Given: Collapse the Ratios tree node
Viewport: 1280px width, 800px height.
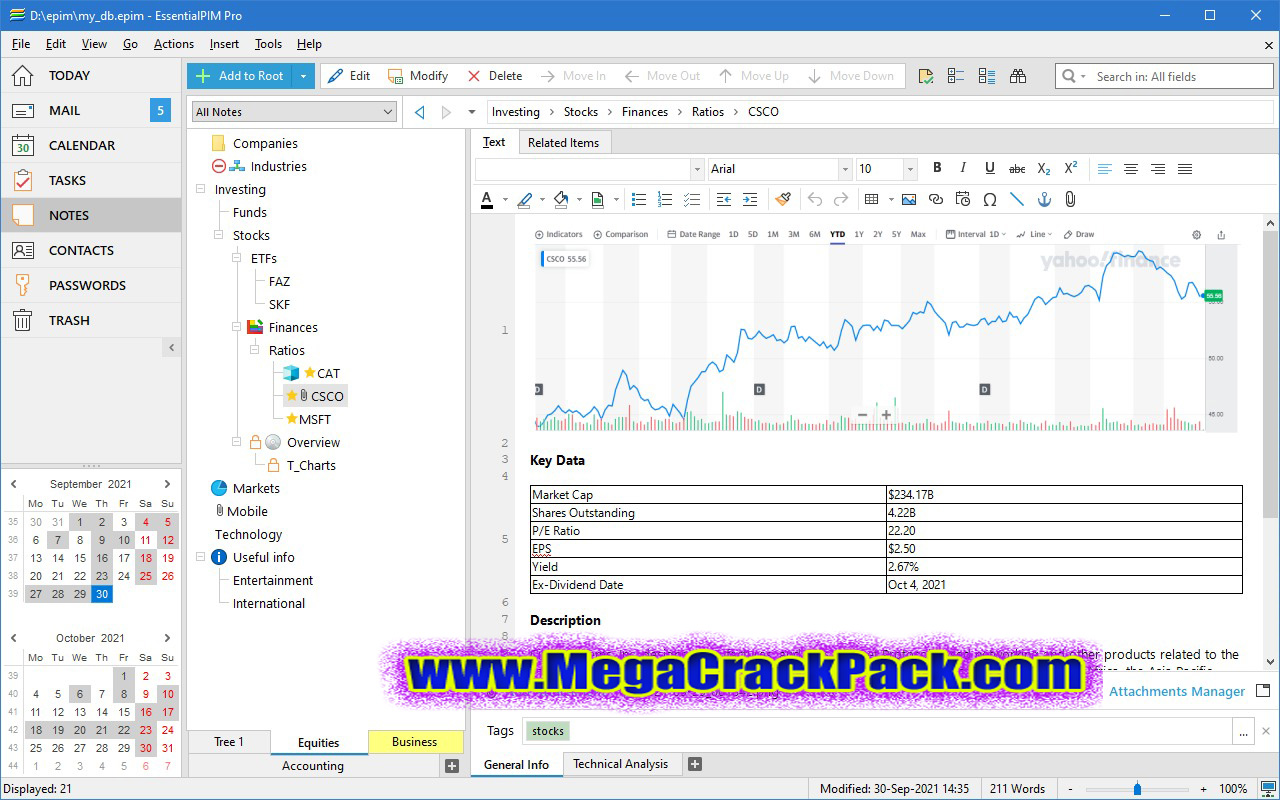Looking at the screenshot, I should 255,350.
